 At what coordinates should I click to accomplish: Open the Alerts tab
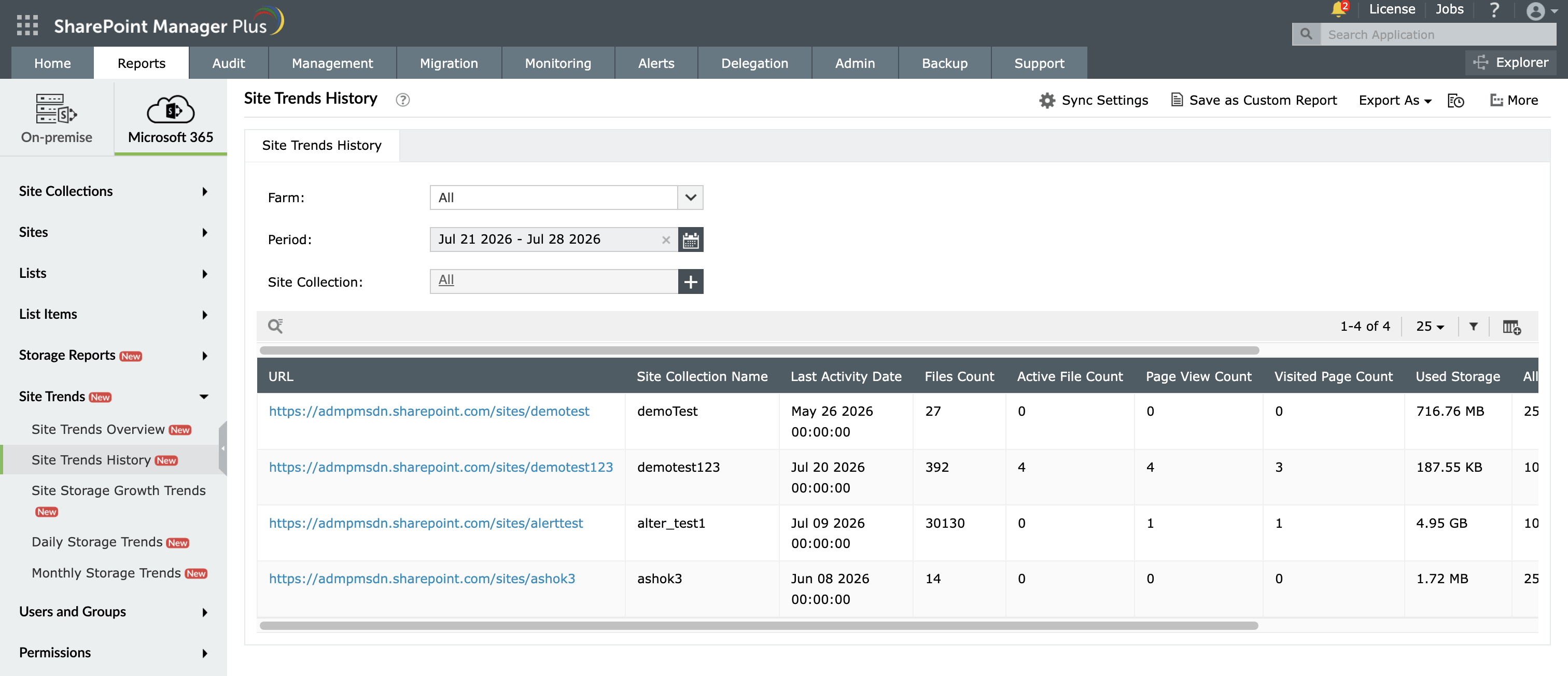(x=655, y=63)
